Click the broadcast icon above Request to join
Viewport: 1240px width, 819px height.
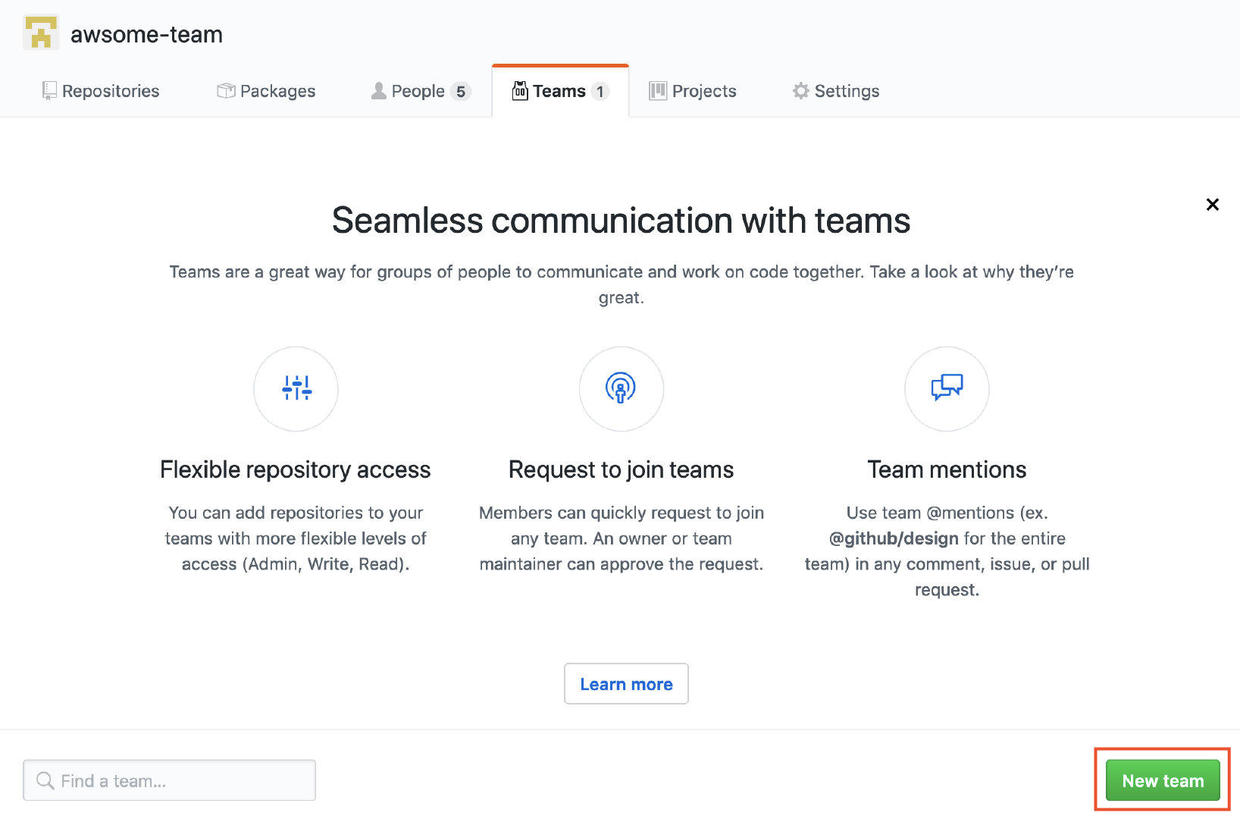[x=621, y=388]
